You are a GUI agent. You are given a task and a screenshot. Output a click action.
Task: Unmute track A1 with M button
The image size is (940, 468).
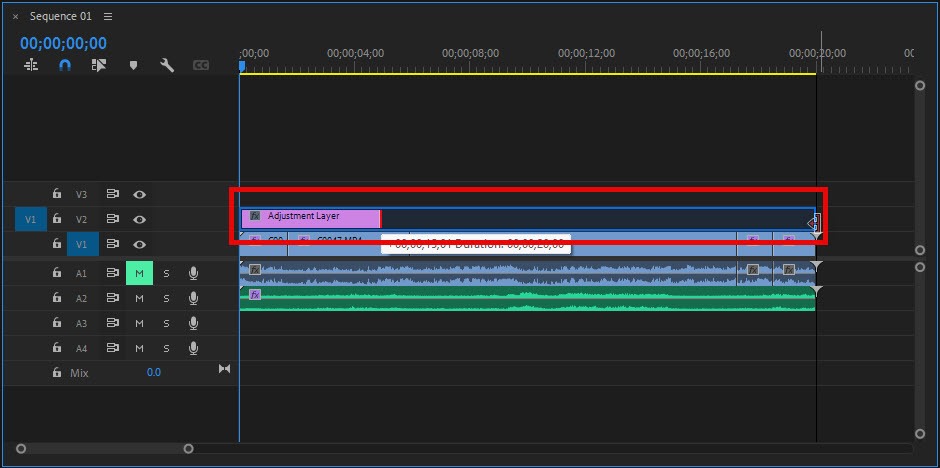139,273
